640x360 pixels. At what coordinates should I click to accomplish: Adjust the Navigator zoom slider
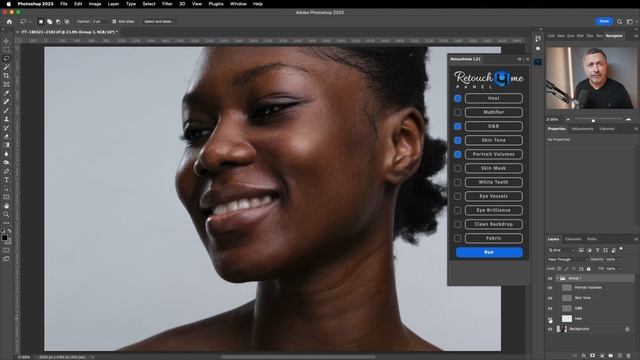[593, 120]
